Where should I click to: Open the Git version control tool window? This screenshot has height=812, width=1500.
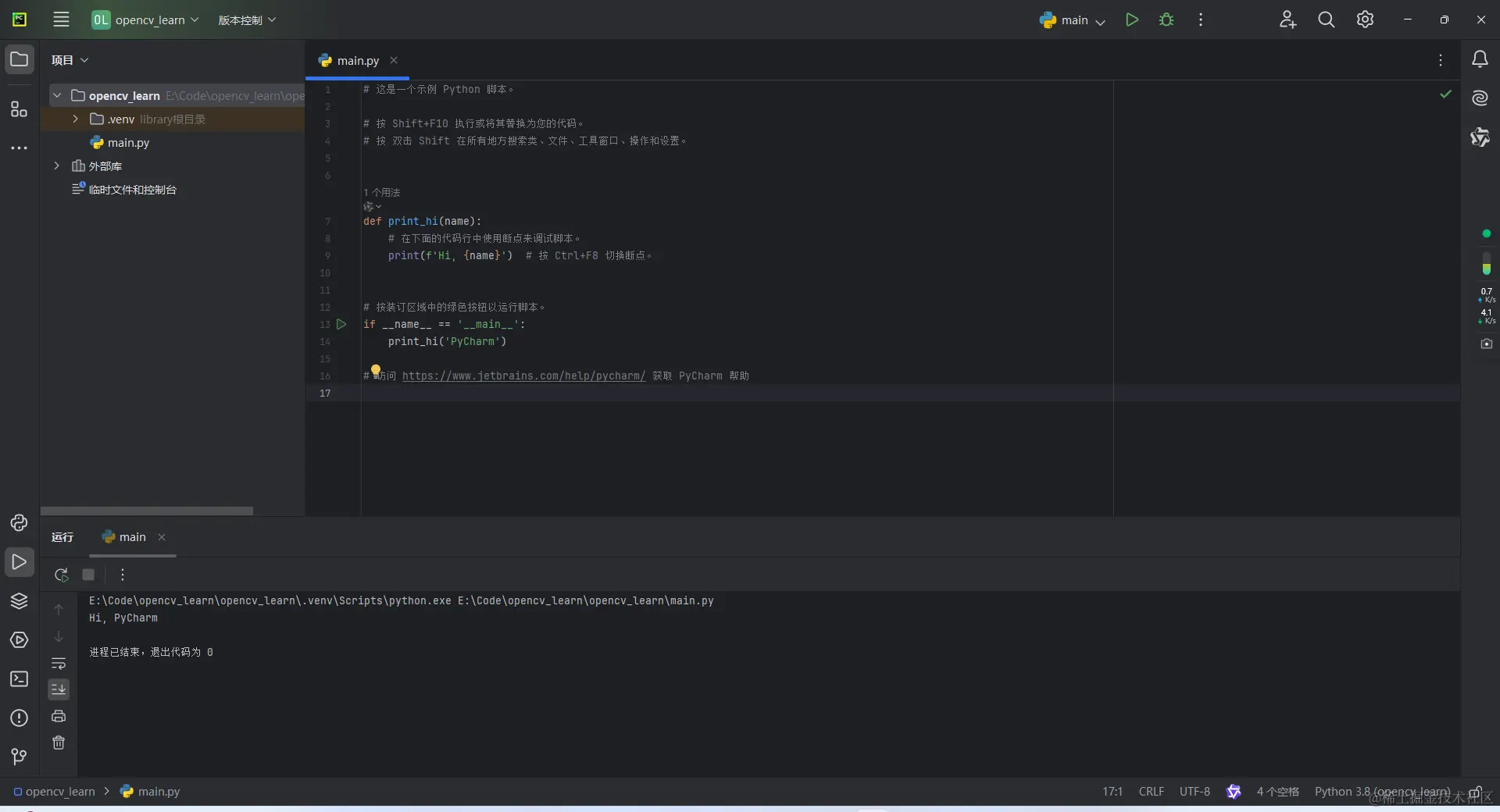pyautogui.click(x=19, y=757)
